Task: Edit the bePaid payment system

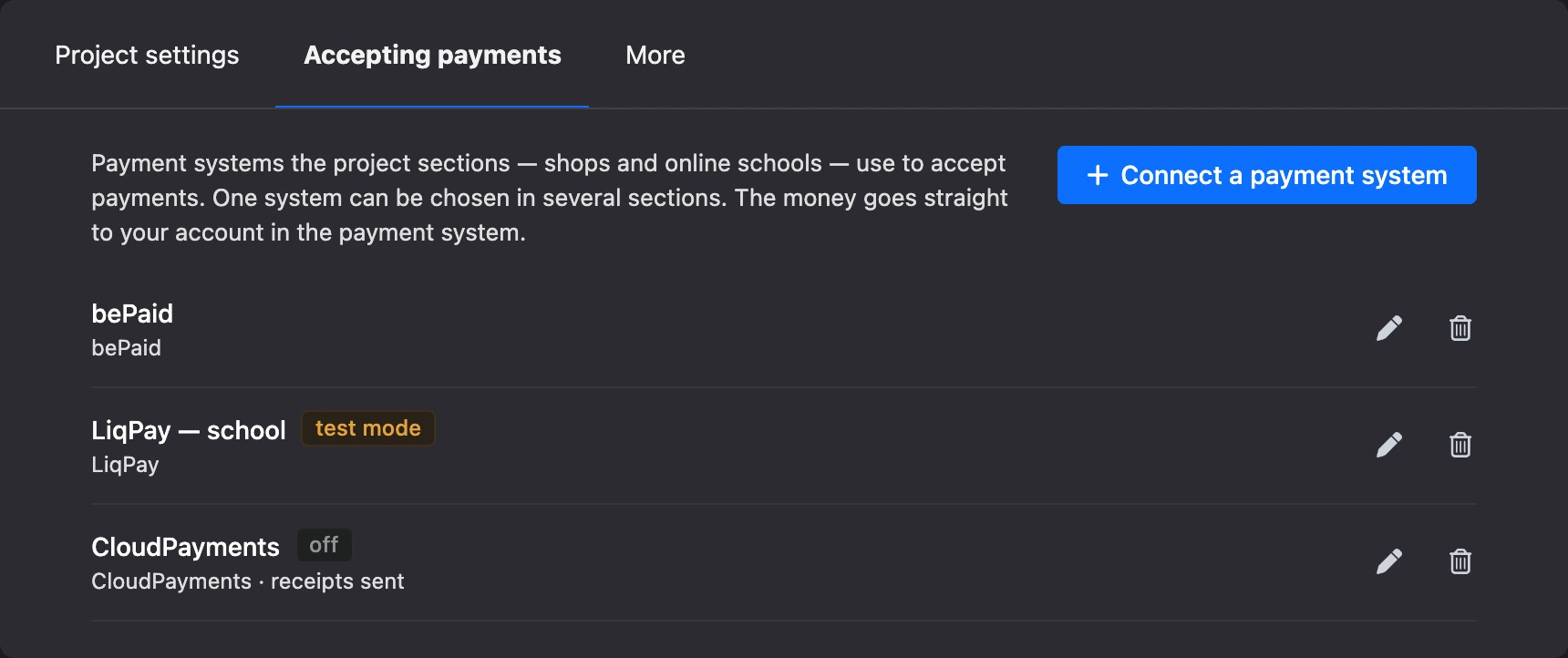Action: click(1389, 328)
